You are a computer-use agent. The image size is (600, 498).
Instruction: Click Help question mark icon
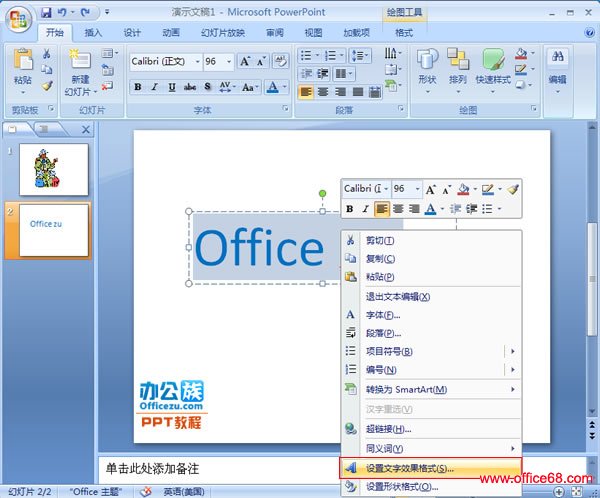tap(590, 33)
